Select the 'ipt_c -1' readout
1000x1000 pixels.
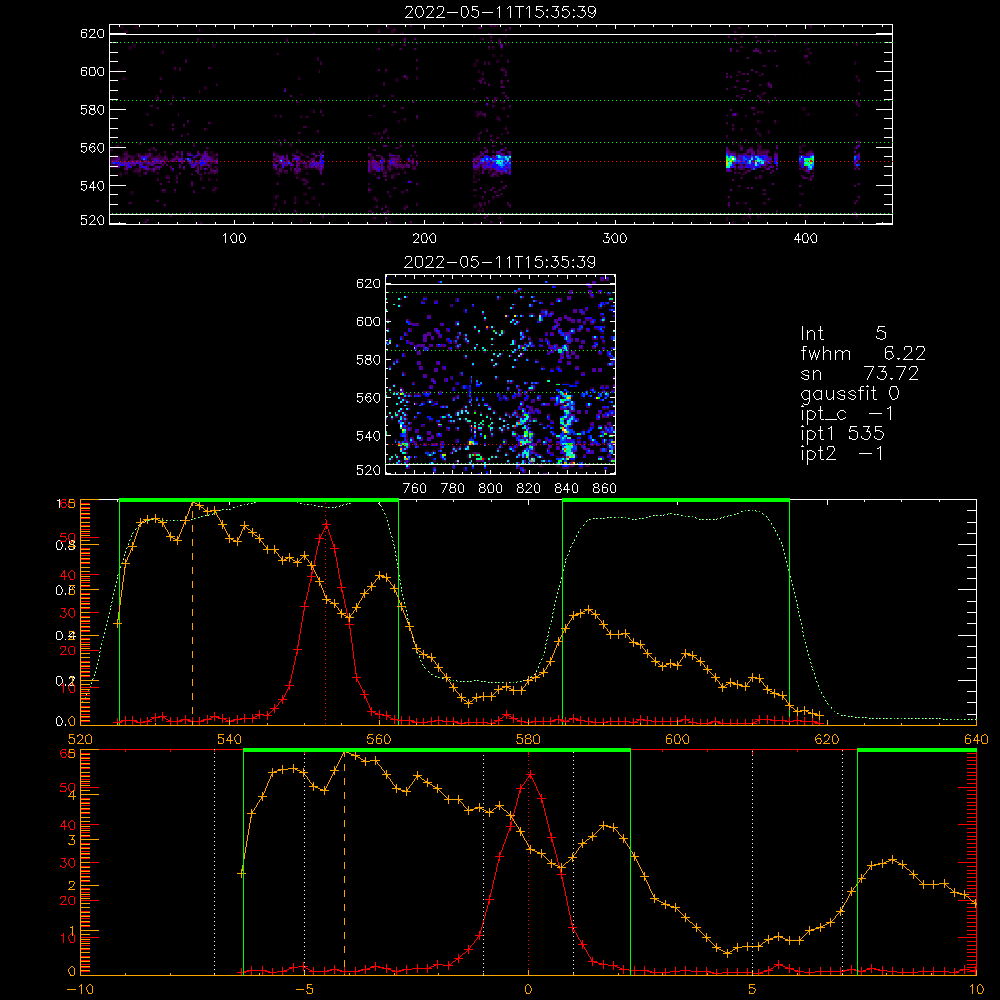pyautogui.click(x=847, y=414)
